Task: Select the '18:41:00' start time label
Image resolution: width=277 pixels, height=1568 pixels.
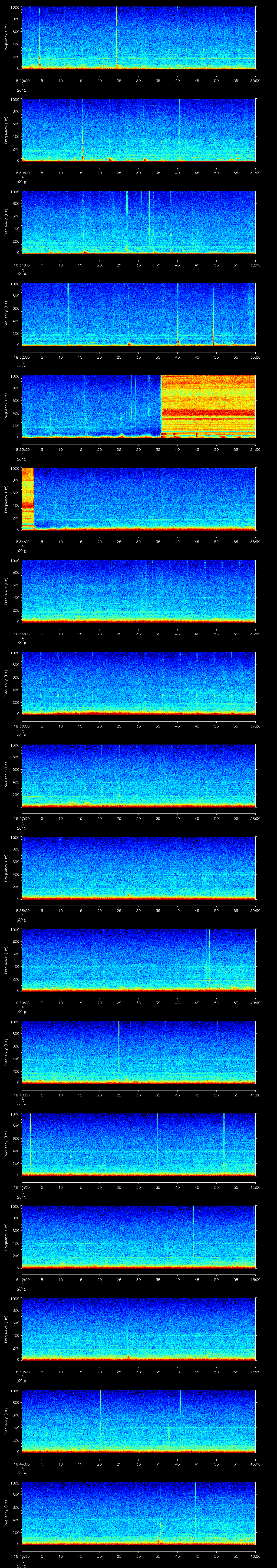Action: (21, 1187)
